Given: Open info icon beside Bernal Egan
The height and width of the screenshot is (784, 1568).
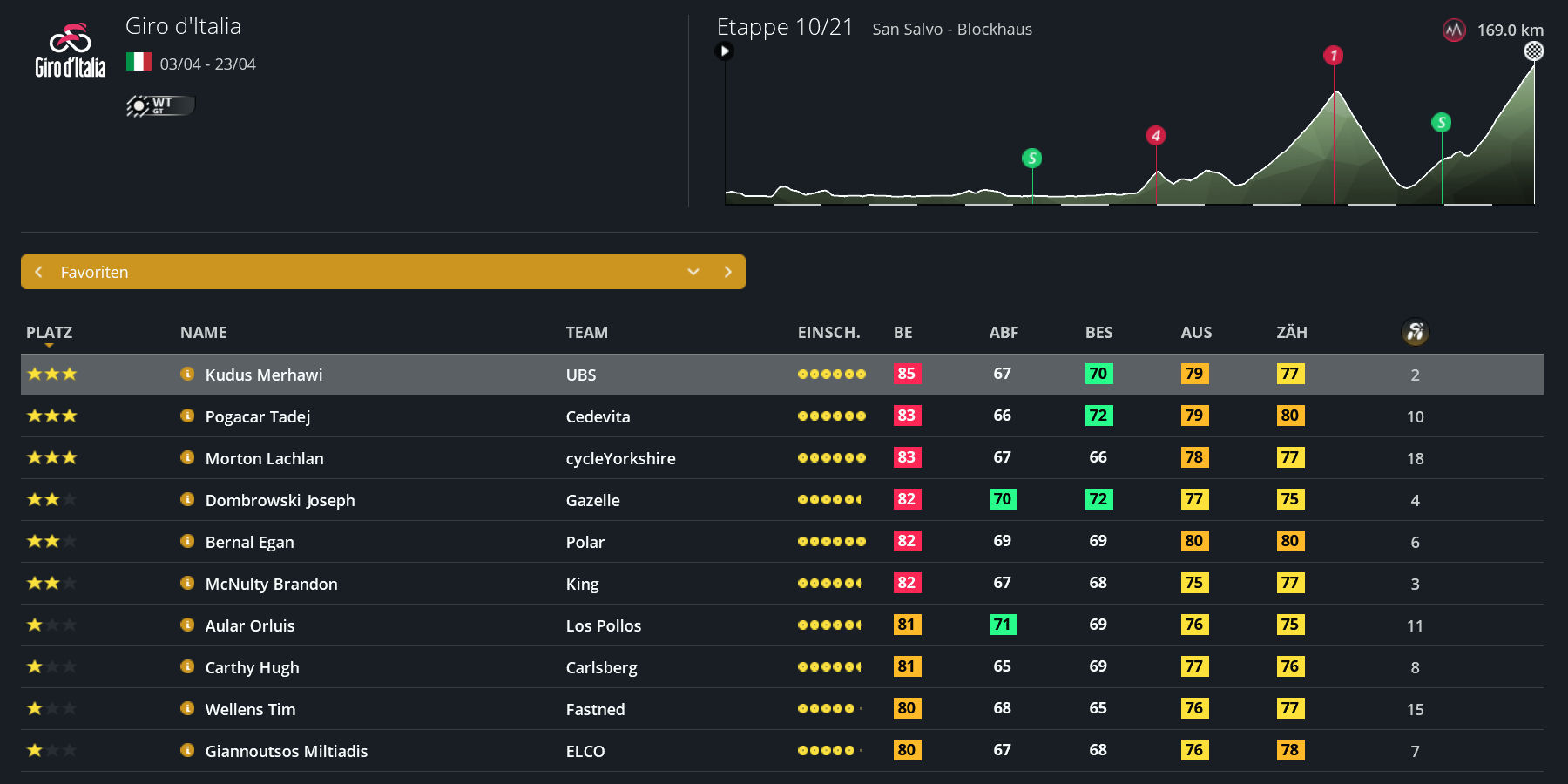Looking at the screenshot, I should (x=187, y=541).
